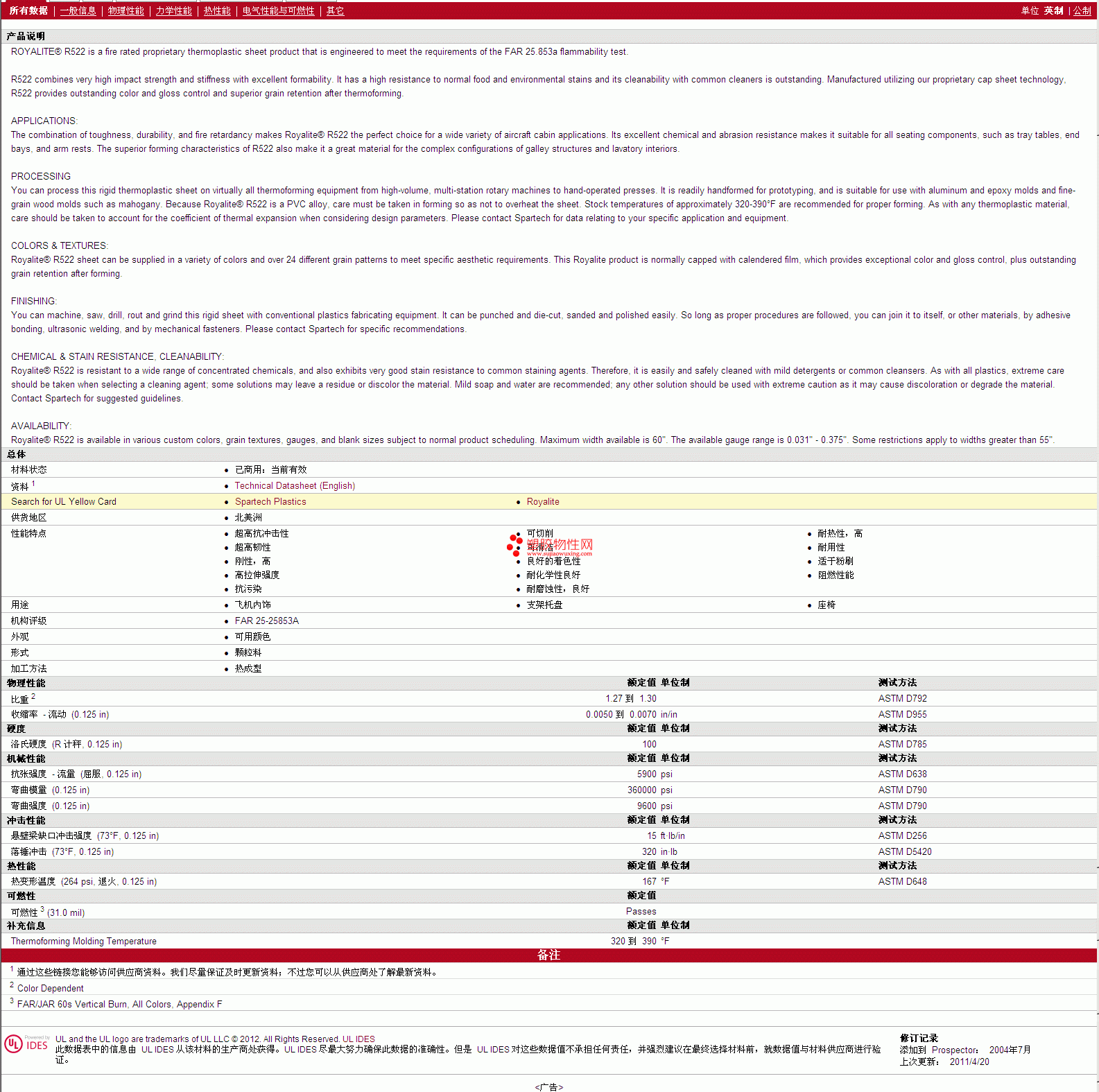Click the 颗粒料 form entry
This screenshot has height=1092, width=1099.
pyautogui.click(x=248, y=653)
